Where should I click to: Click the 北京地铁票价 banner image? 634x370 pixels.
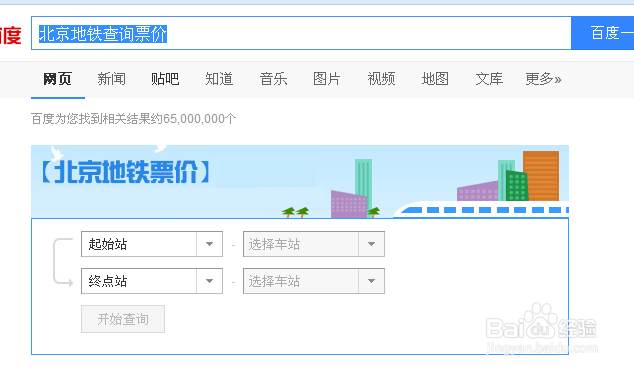[x=300, y=182]
